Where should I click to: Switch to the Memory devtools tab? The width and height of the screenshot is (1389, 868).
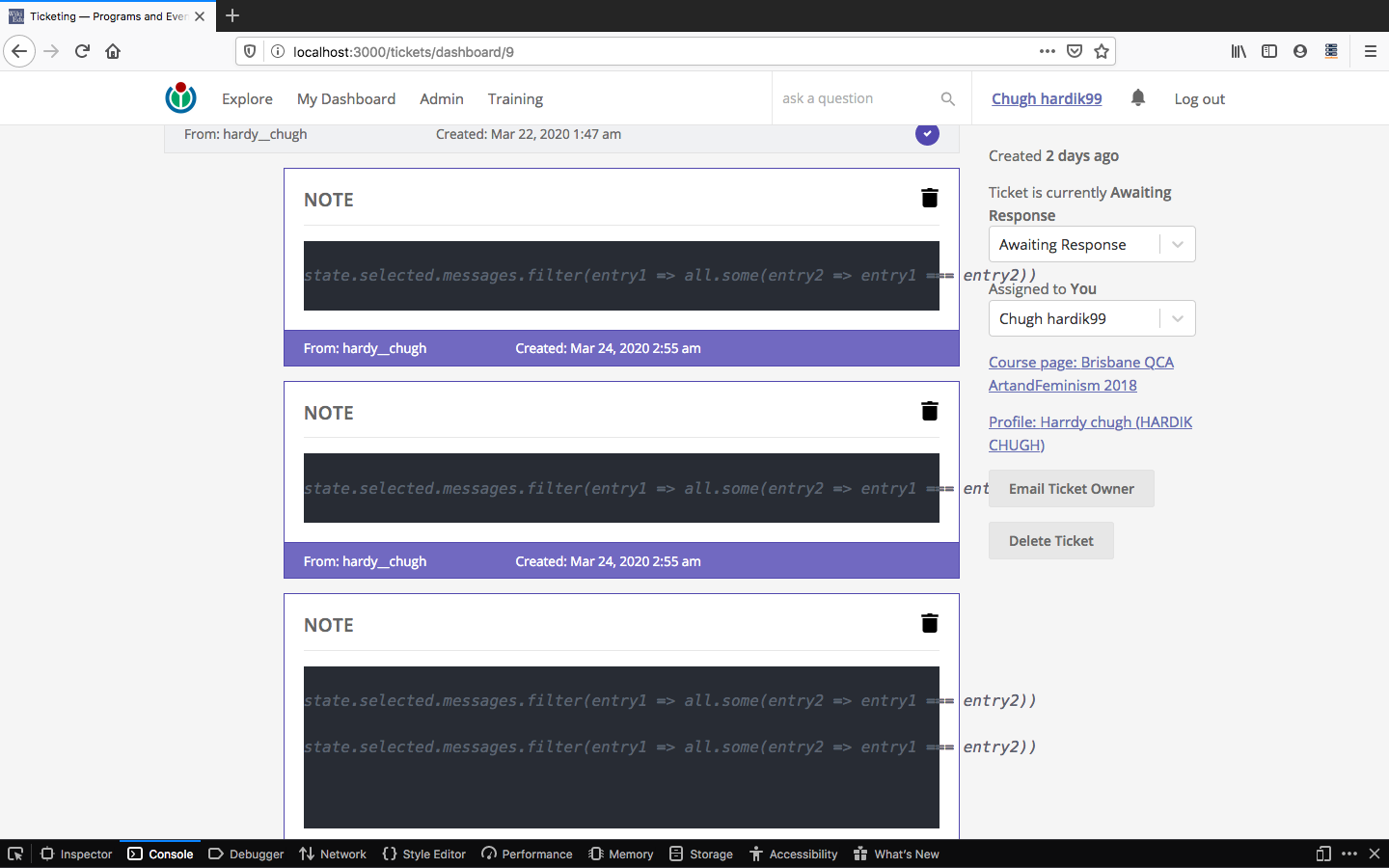pyautogui.click(x=621, y=854)
